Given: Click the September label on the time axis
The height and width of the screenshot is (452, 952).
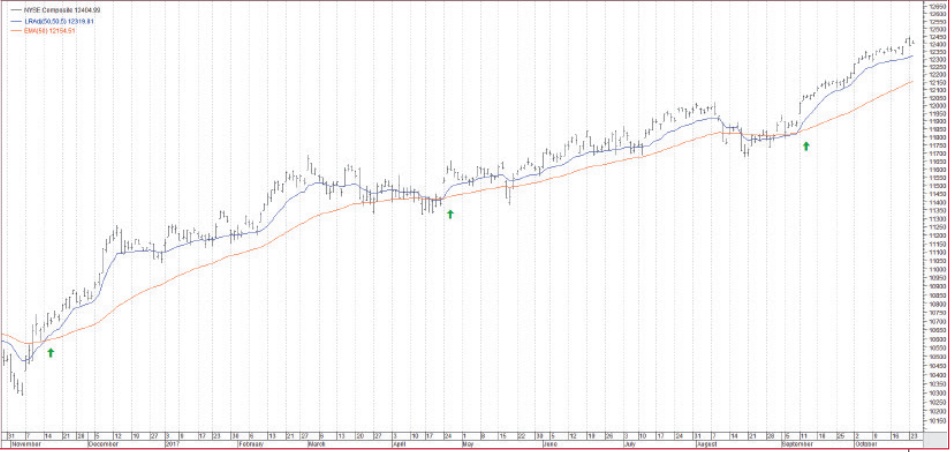Looking at the screenshot, I should point(795,442).
